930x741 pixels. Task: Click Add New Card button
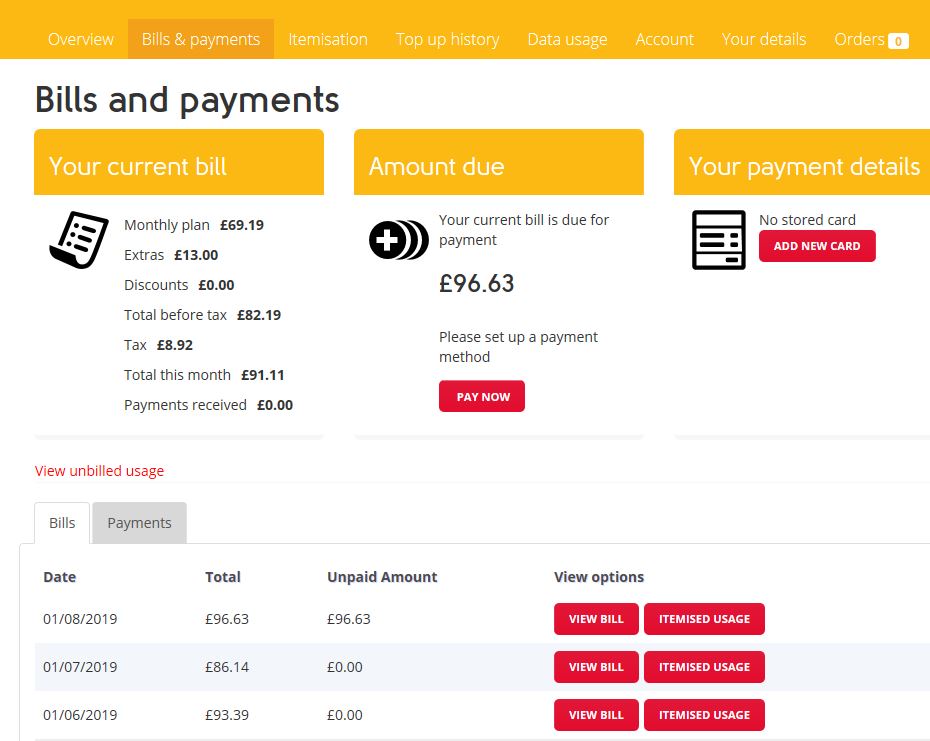tap(817, 246)
